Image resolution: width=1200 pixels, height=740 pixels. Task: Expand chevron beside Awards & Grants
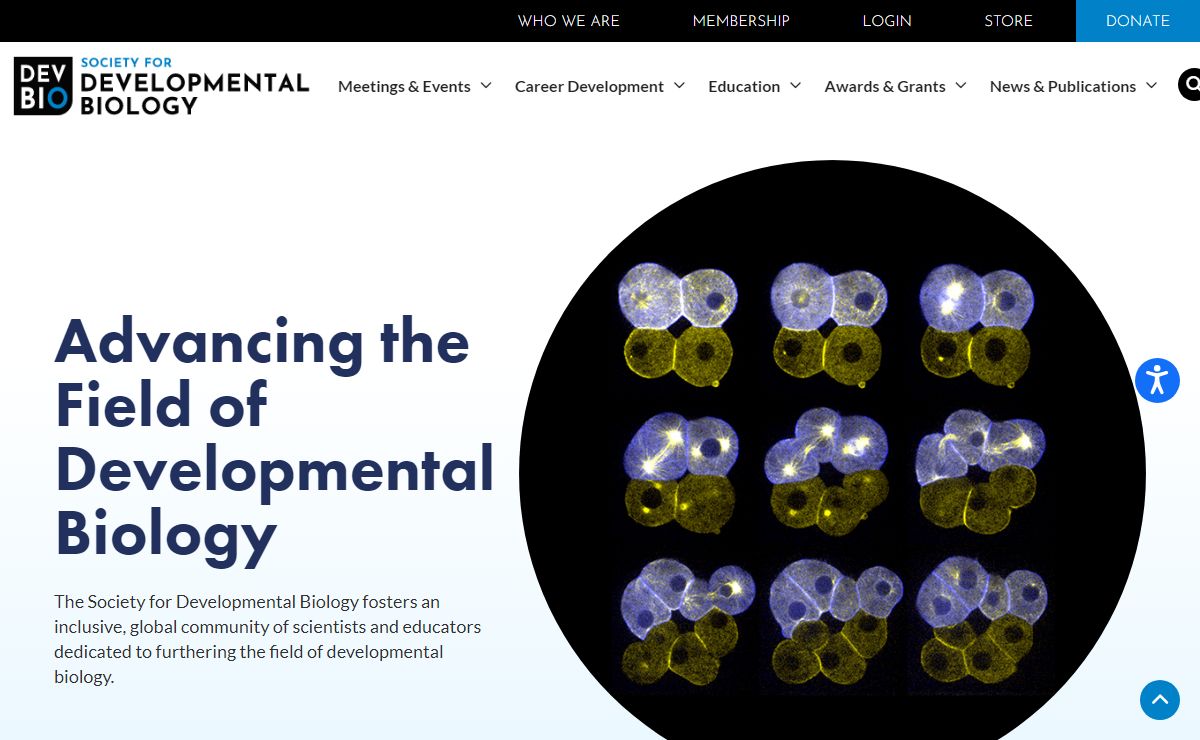(x=961, y=86)
